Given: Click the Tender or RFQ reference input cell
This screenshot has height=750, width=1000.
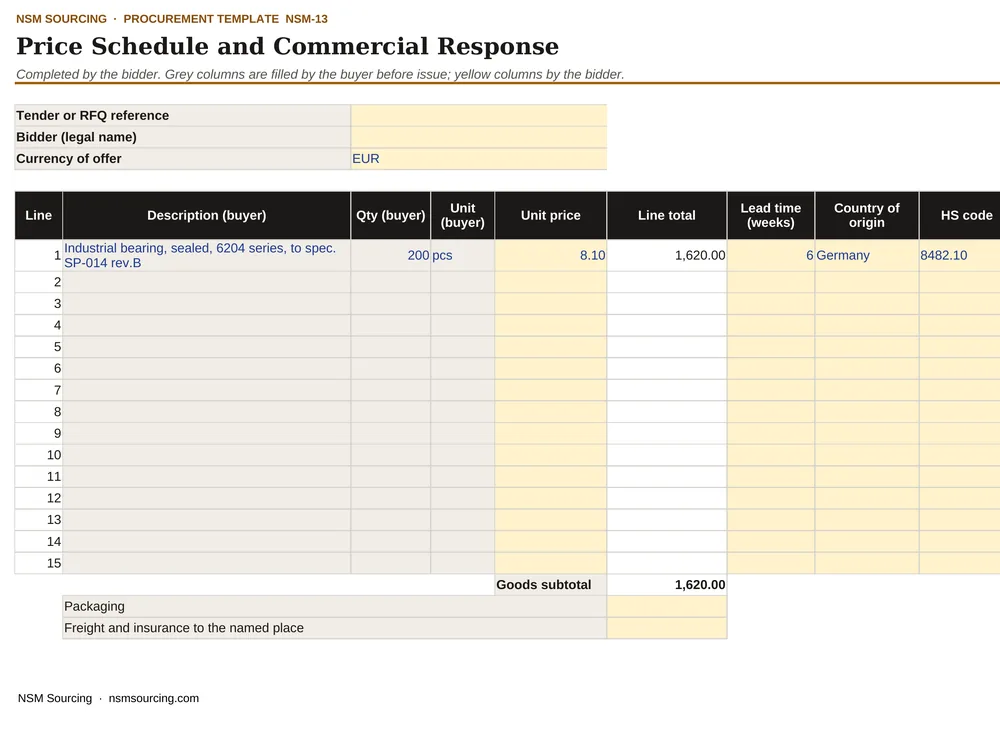Looking at the screenshot, I should [x=478, y=115].
